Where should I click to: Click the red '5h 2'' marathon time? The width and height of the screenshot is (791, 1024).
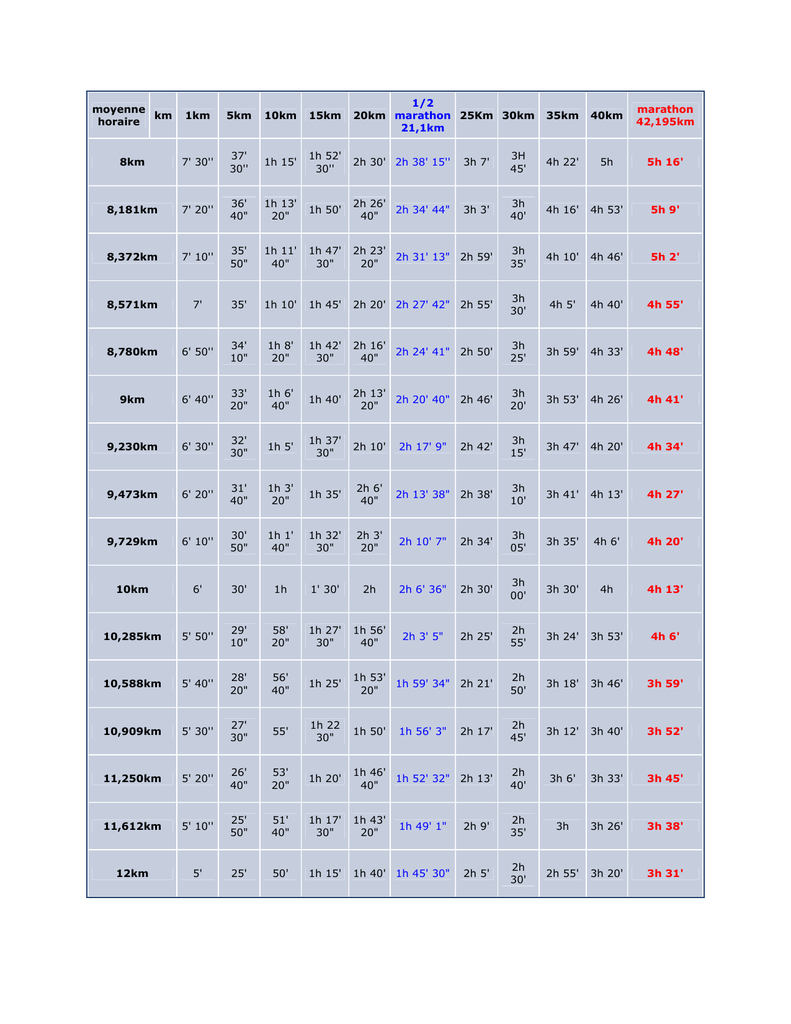click(x=665, y=257)
